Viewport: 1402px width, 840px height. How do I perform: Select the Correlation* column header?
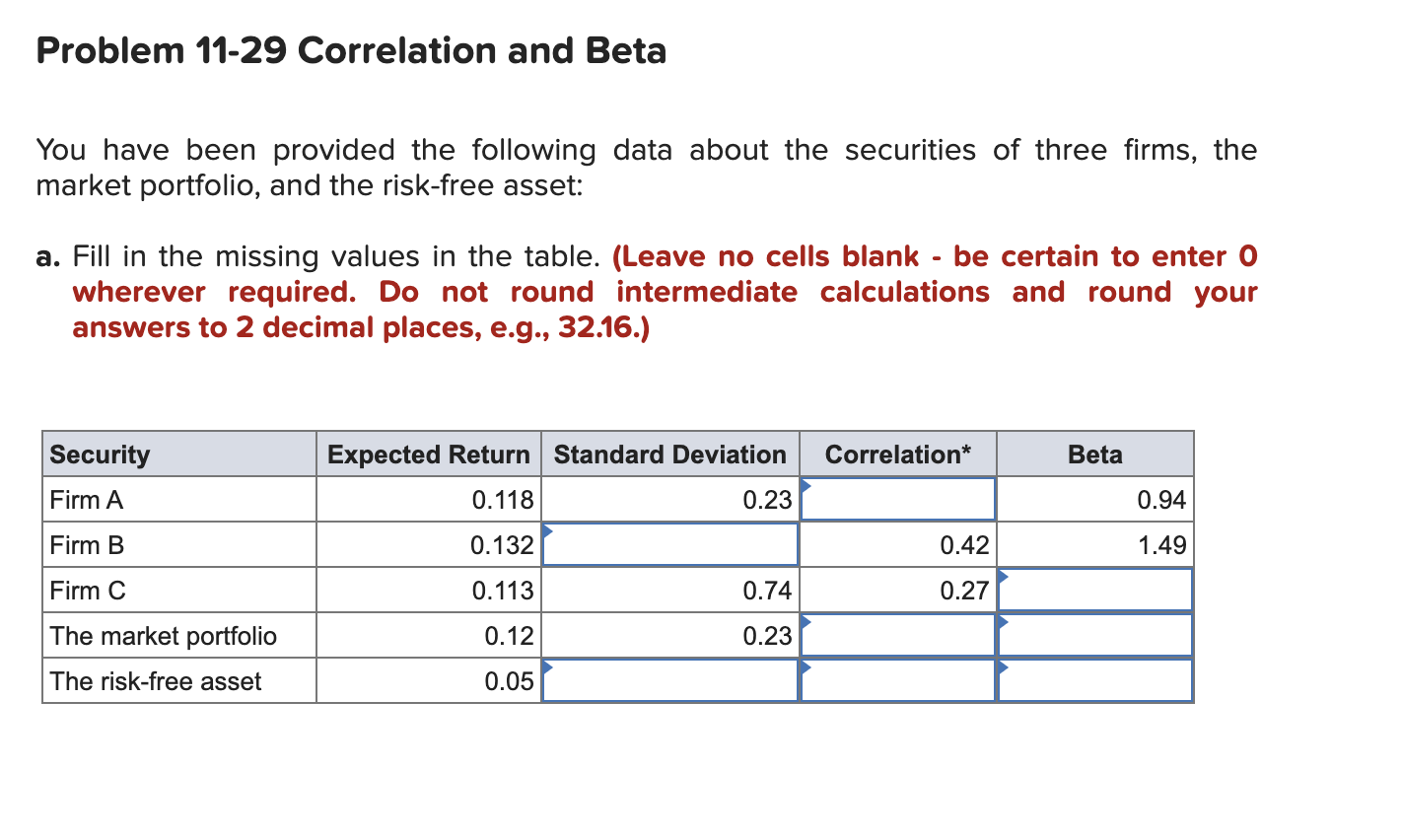tap(897, 454)
